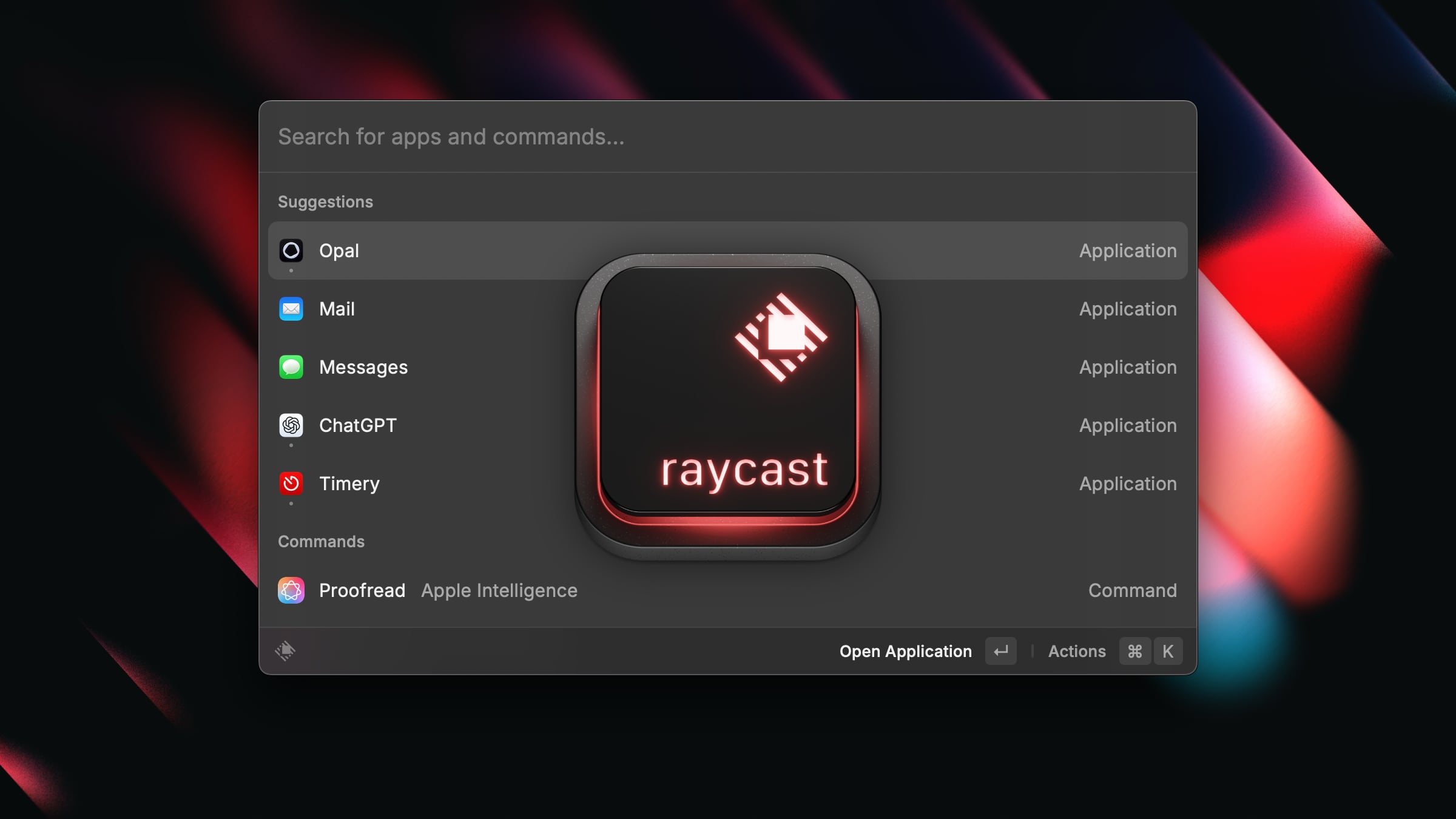
Task: Click the ChatGPT logo icon
Action: [x=291, y=425]
